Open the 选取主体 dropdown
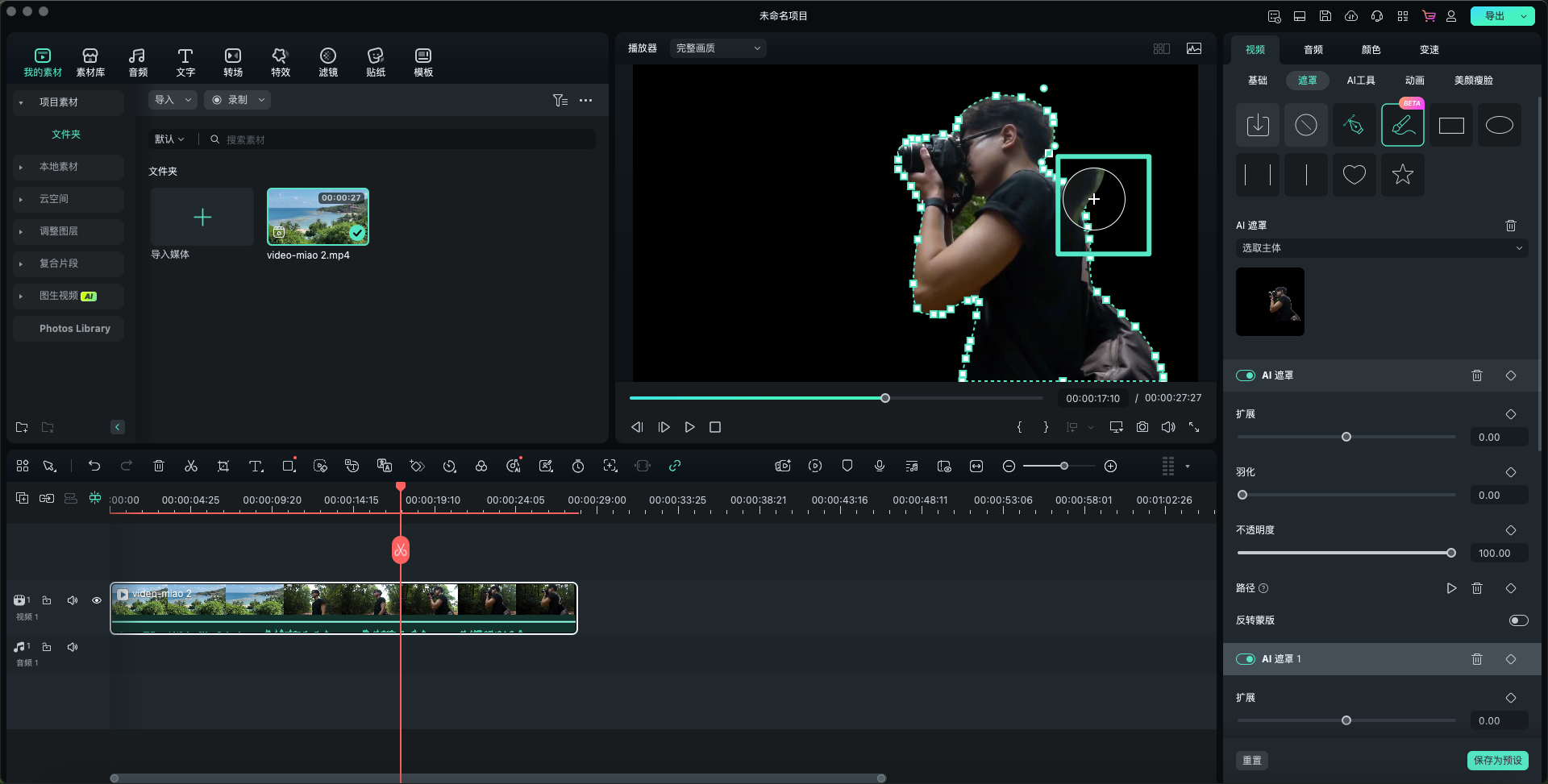1548x784 pixels. (1381, 248)
